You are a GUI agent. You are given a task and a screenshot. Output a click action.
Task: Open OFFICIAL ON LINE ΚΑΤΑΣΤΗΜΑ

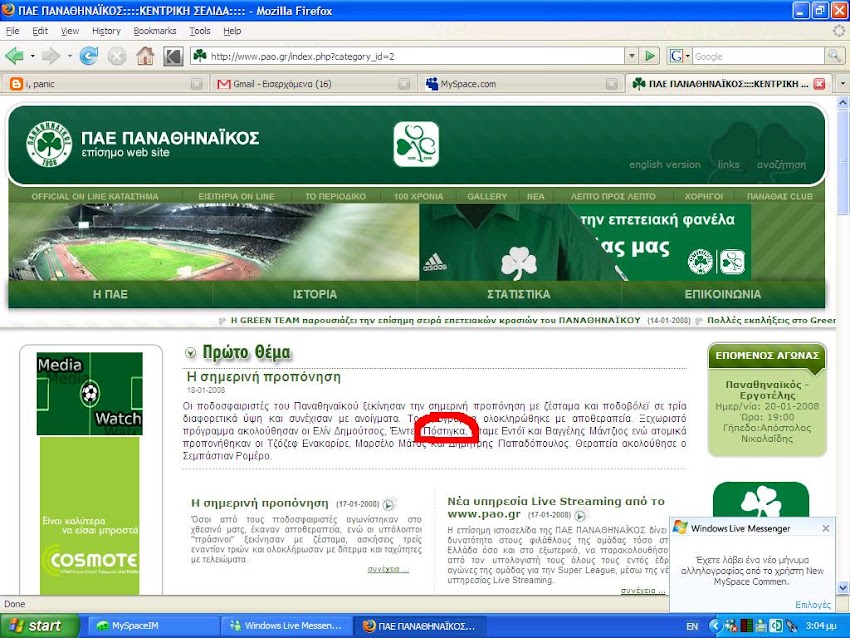pos(95,196)
